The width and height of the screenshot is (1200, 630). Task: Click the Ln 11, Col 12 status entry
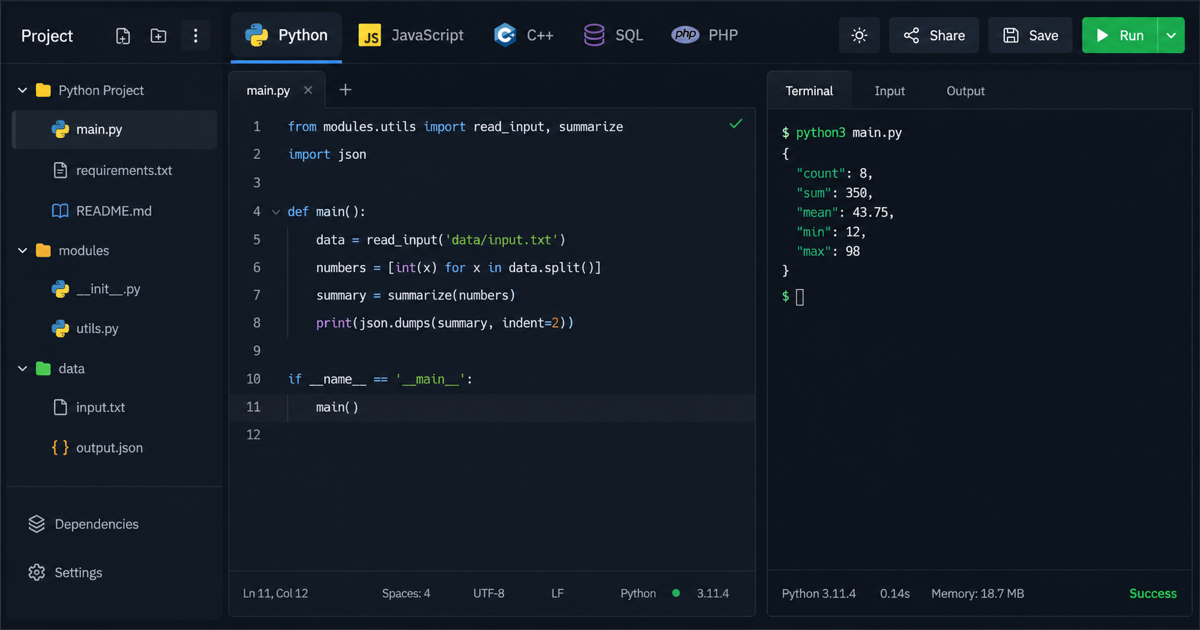pyautogui.click(x=275, y=593)
